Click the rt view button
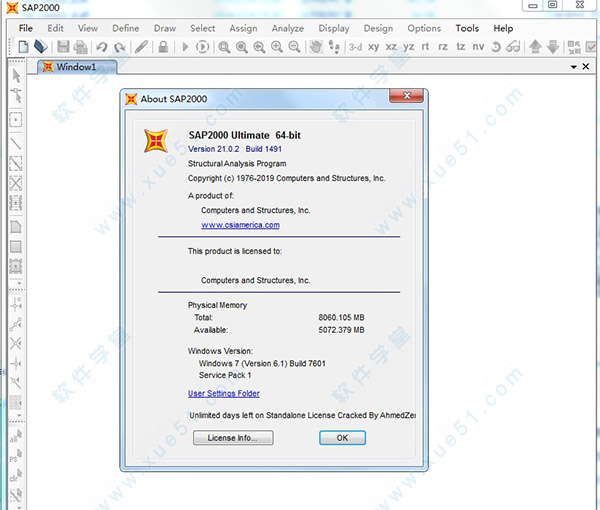Image resolution: width=600 pixels, height=510 pixels. pos(425,47)
